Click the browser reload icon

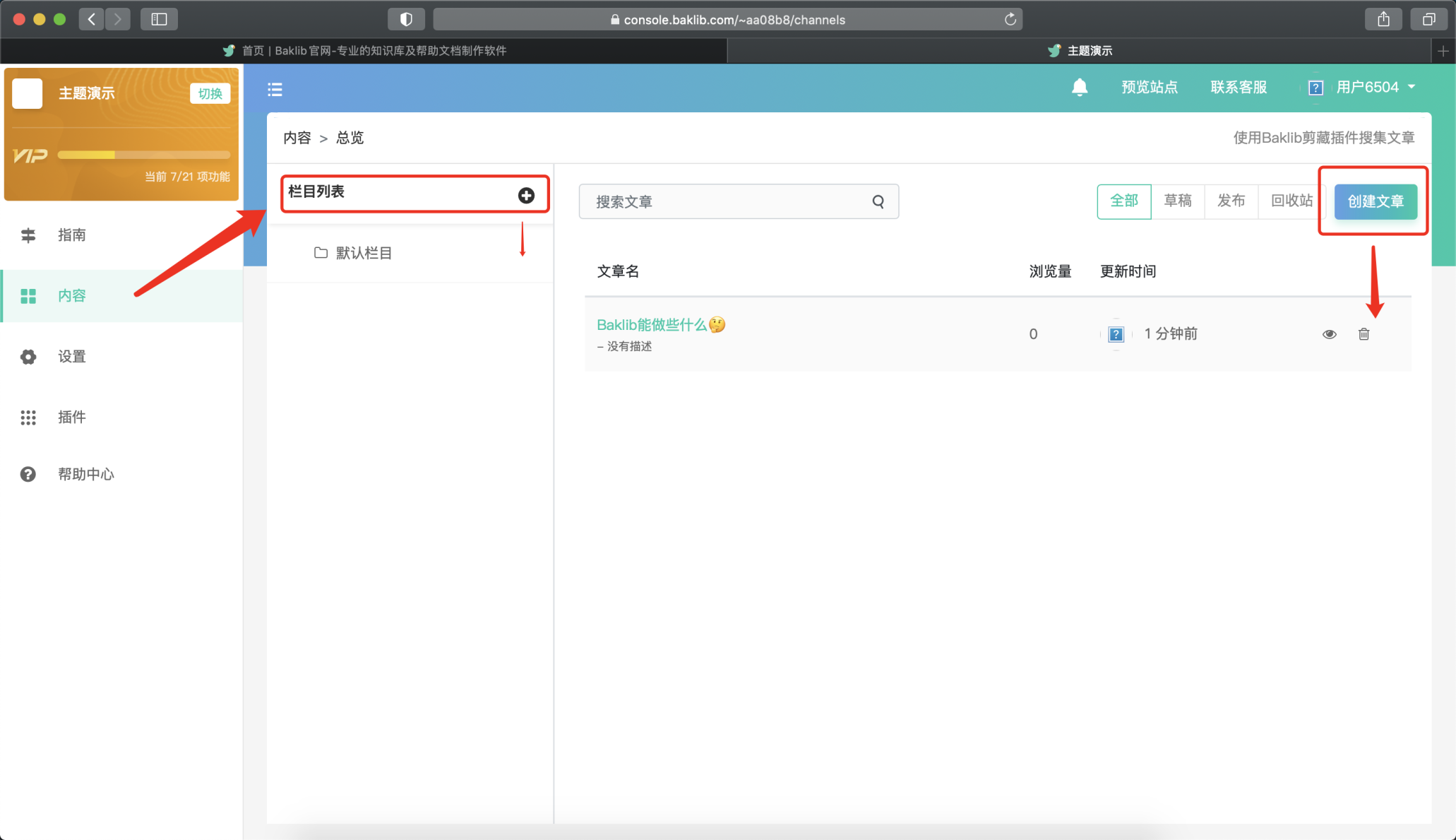click(x=1010, y=20)
